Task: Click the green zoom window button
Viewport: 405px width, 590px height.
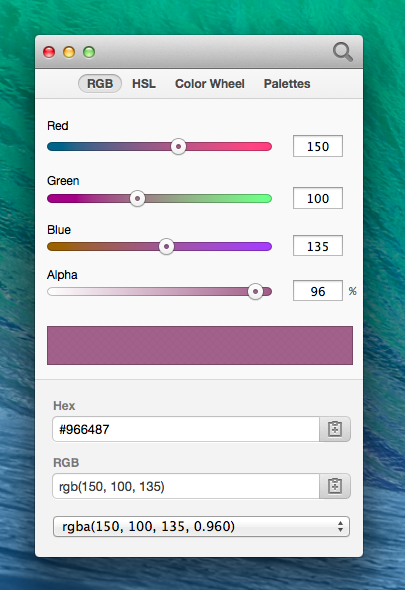Action: tap(89, 52)
